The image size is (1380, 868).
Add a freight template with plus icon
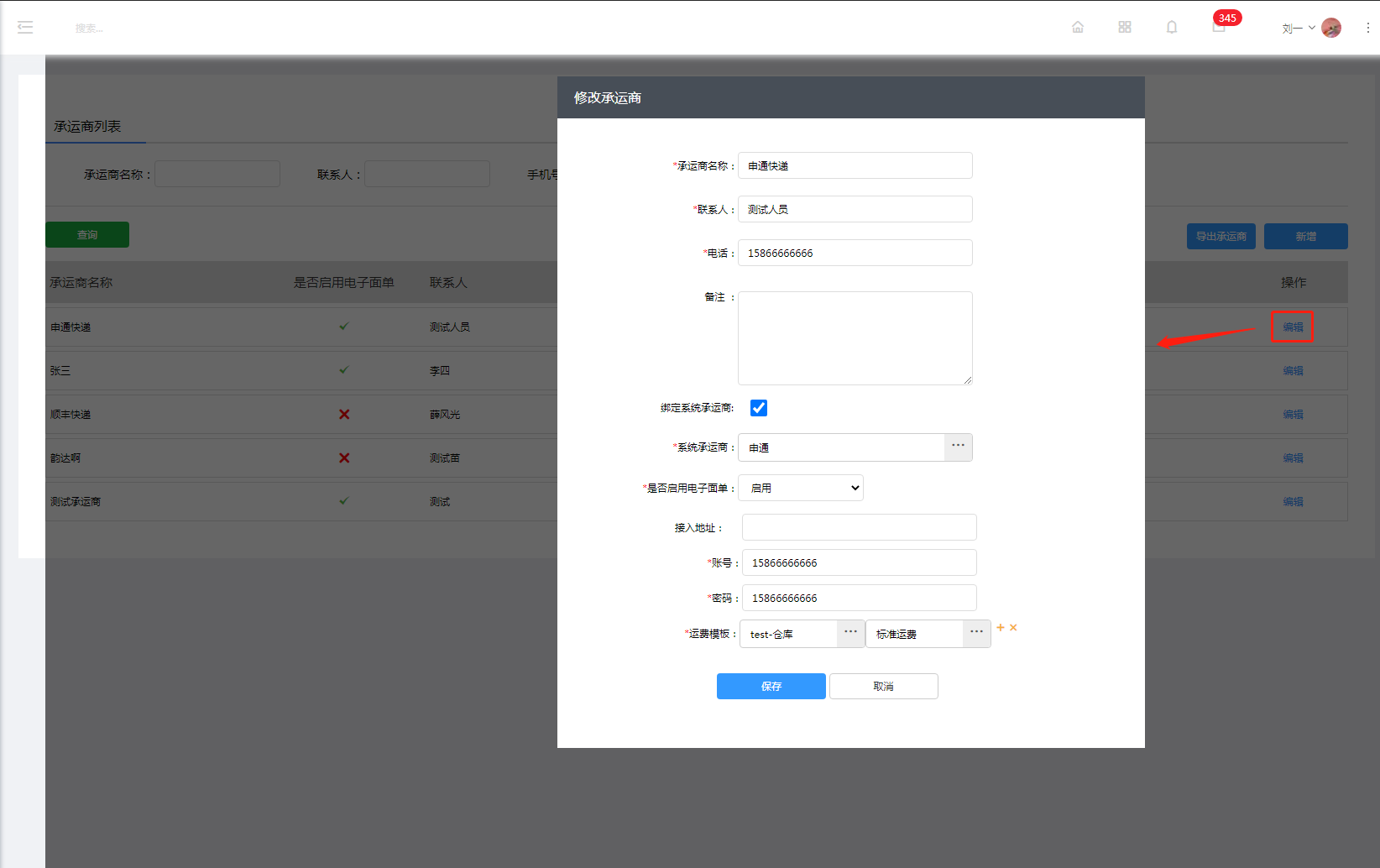tap(1001, 627)
